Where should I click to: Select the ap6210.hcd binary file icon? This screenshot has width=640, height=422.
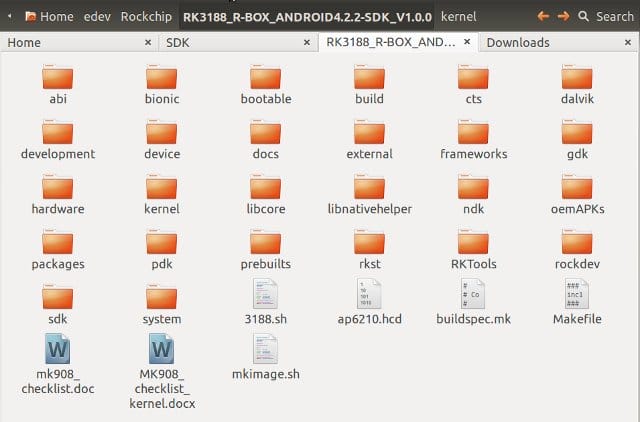click(369, 293)
